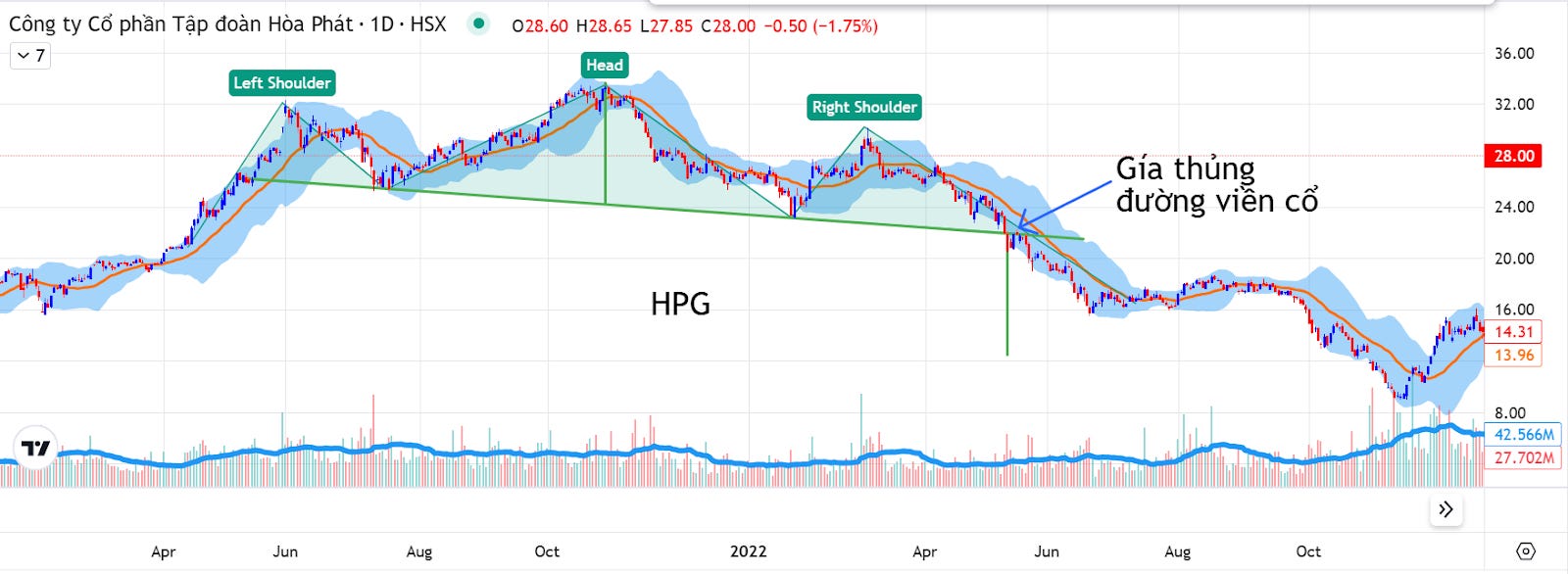Screen dimensions: 1568x574
Task: Click the open value O28.60
Action: pyautogui.click(x=540, y=26)
